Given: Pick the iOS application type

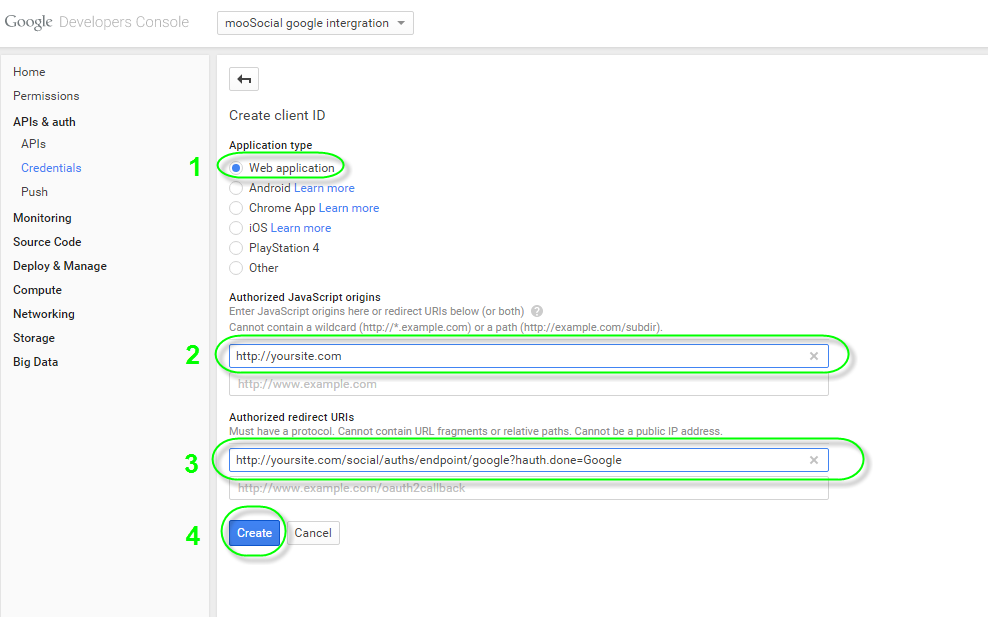Looking at the screenshot, I should pyautogui.click(x=237, y=228).
